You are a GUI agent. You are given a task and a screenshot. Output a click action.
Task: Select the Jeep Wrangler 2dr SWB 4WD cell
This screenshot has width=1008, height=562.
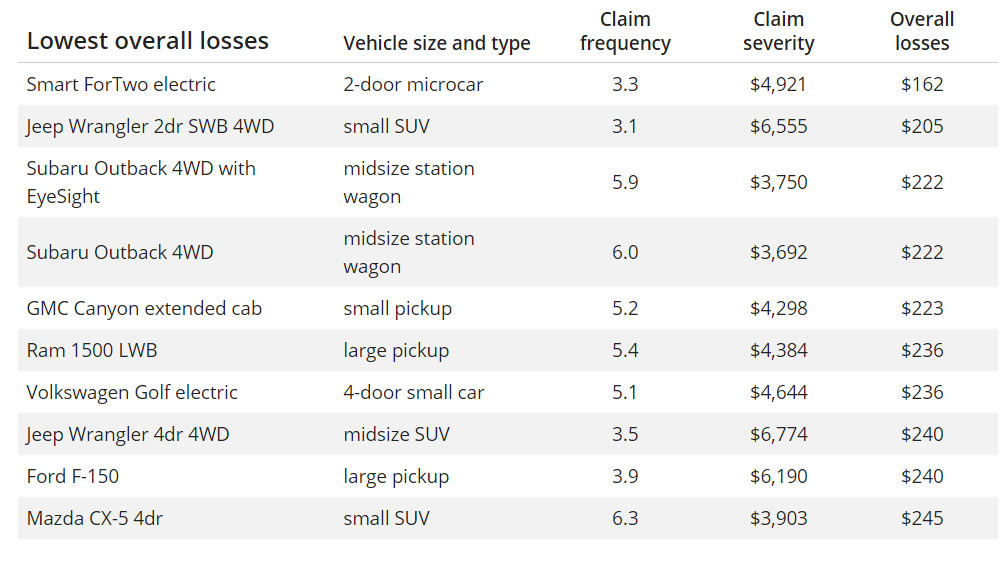coord(150,127)
